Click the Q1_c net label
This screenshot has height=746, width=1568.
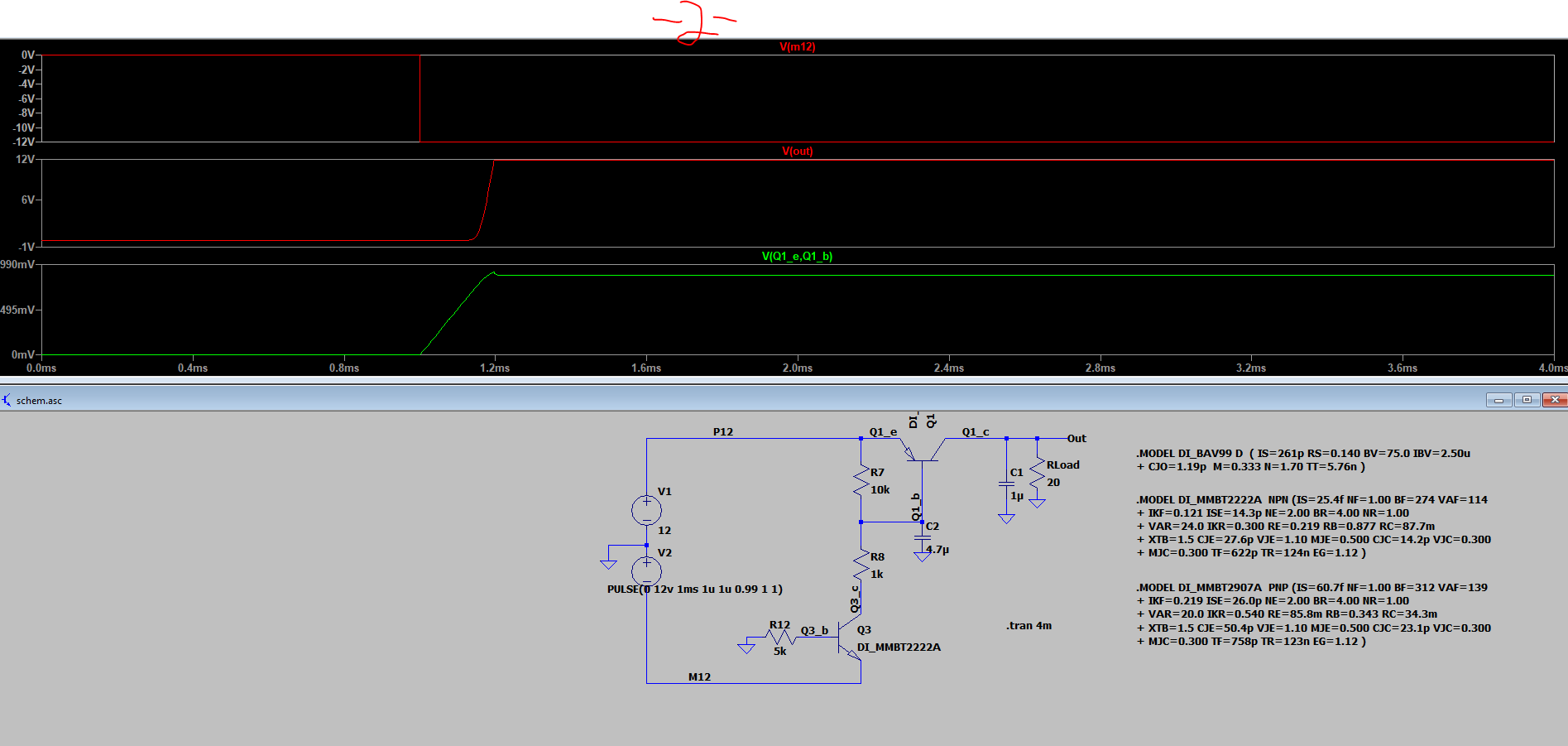click(975, 432)
